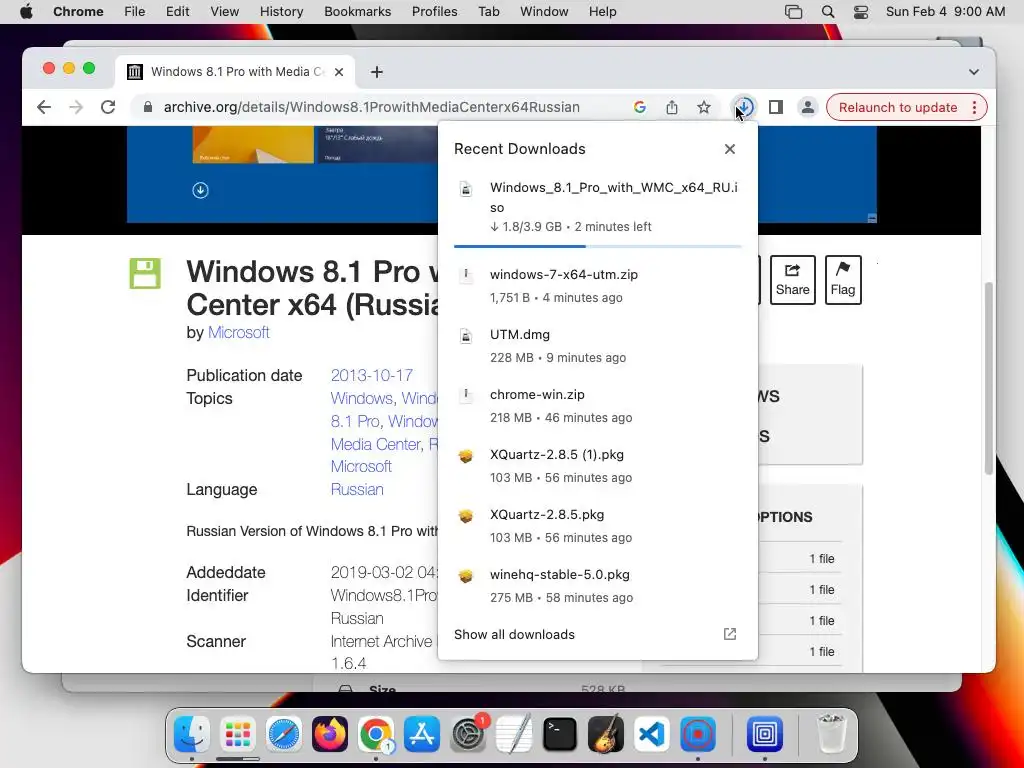Open the Window menu
Image resolution: width=1024 pixels, height=768 pixels.
544,12
